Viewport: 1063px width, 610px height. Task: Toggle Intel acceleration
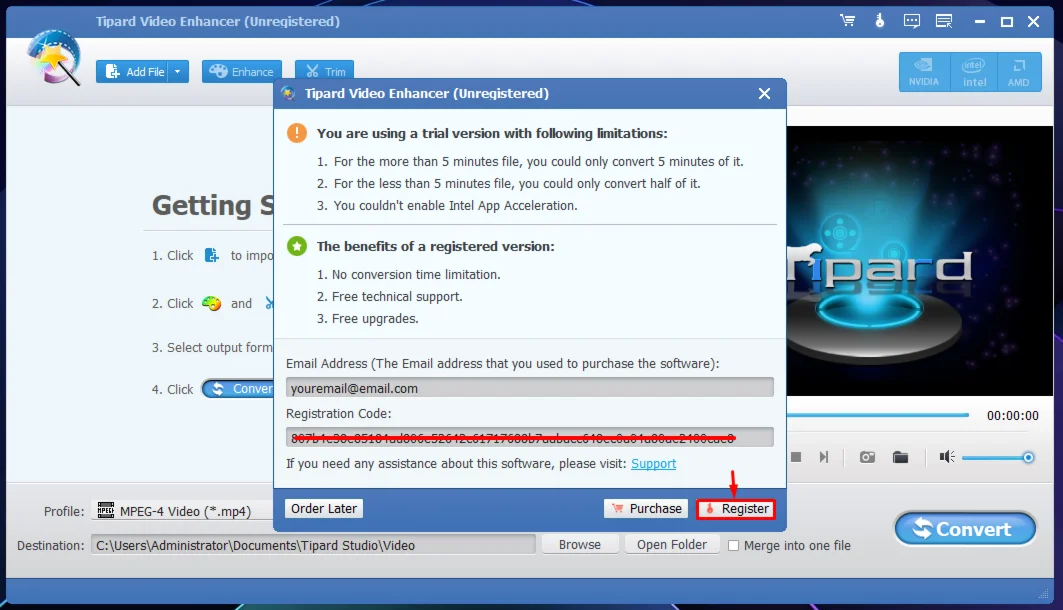pos(974,72)
